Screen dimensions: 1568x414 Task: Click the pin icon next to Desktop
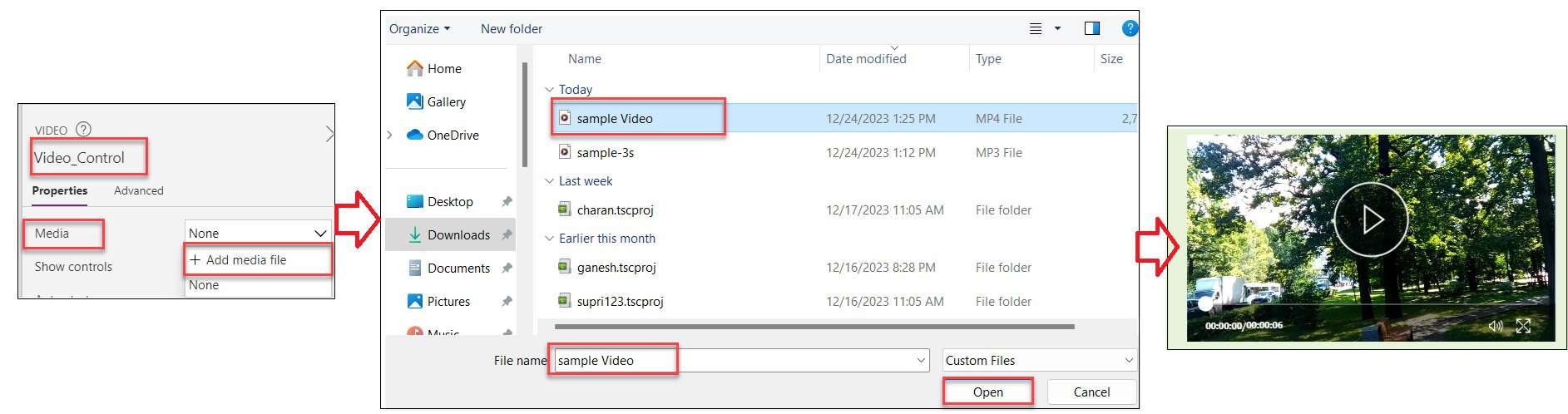pyautogui.click(x=507, y=201)
